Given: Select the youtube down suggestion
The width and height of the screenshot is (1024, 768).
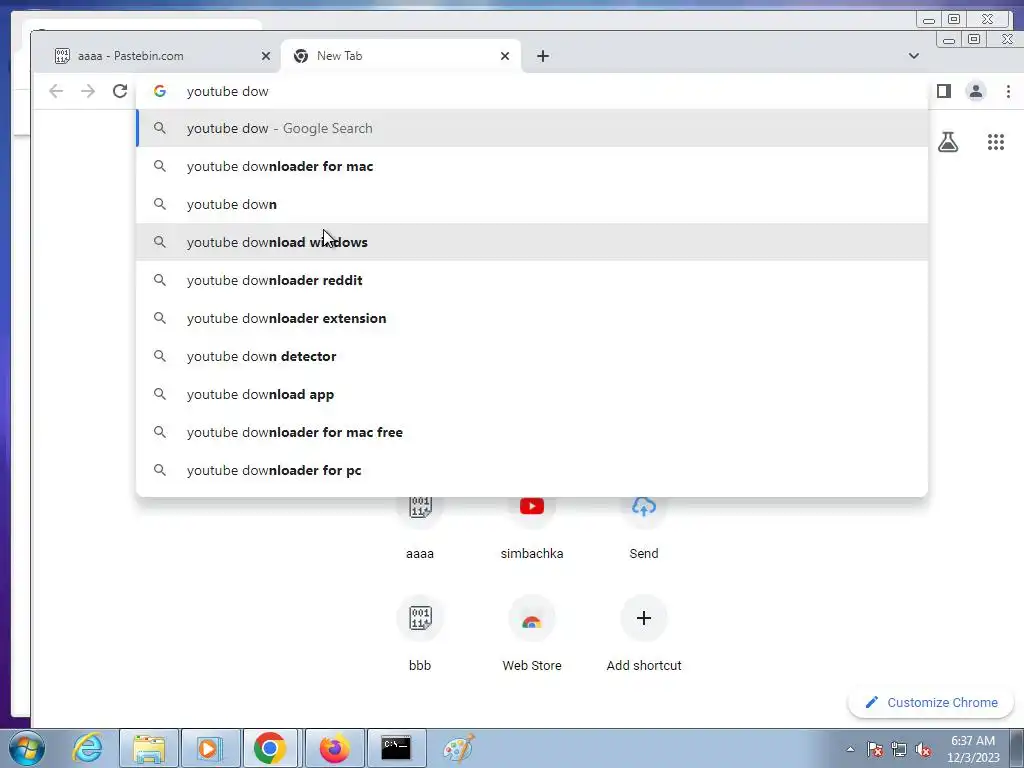Looking at the screenshot, I should tap(532, 204).
